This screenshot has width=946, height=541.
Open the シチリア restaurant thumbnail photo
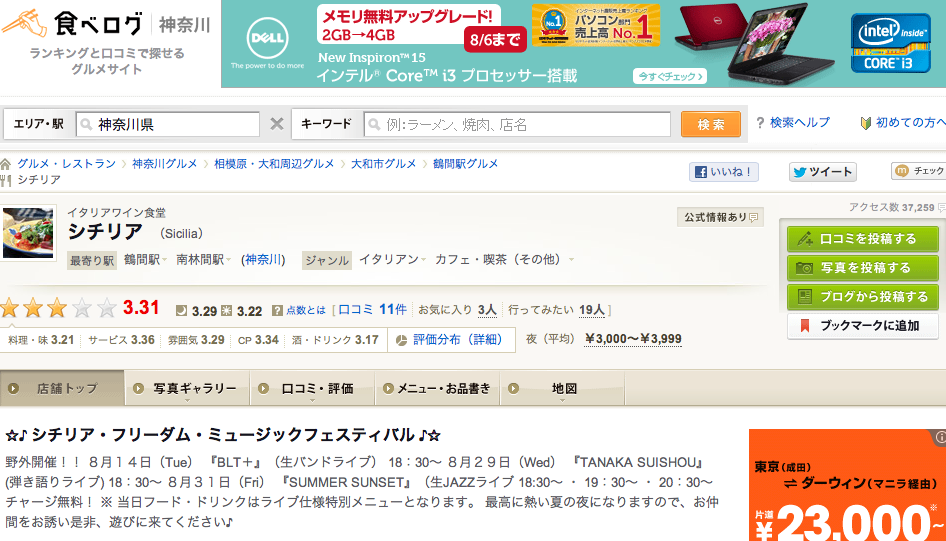(x=29, y=232)
